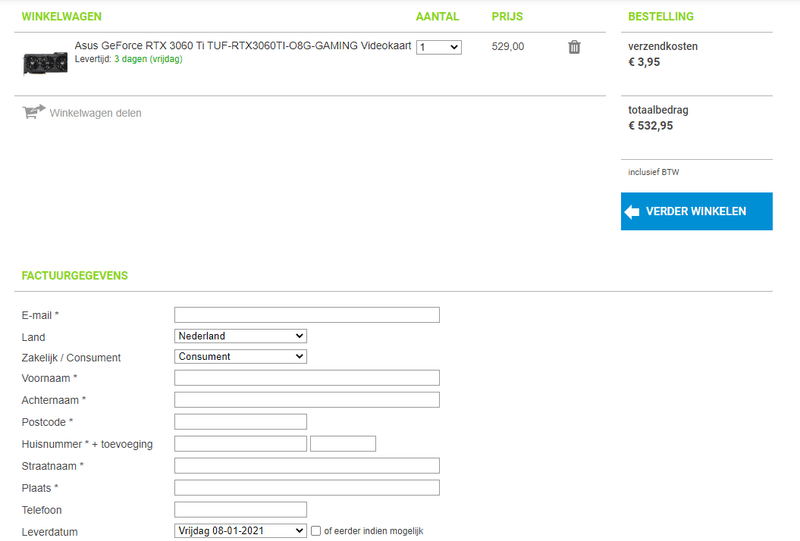
Task: Click the 'inclusief BTW' note
Action: click(x=654, y=172)
